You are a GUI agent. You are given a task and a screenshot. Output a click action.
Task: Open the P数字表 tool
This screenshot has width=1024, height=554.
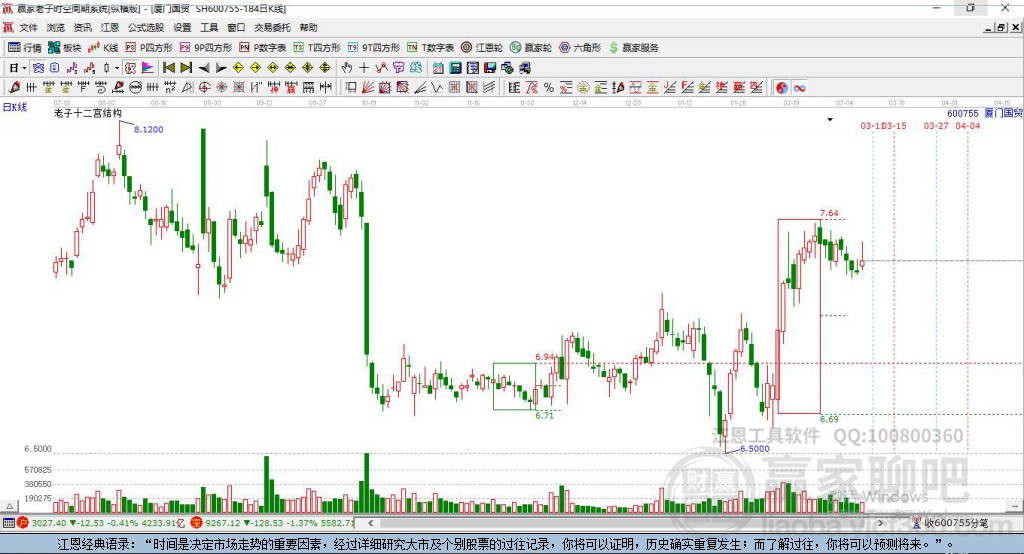[263, 48]
